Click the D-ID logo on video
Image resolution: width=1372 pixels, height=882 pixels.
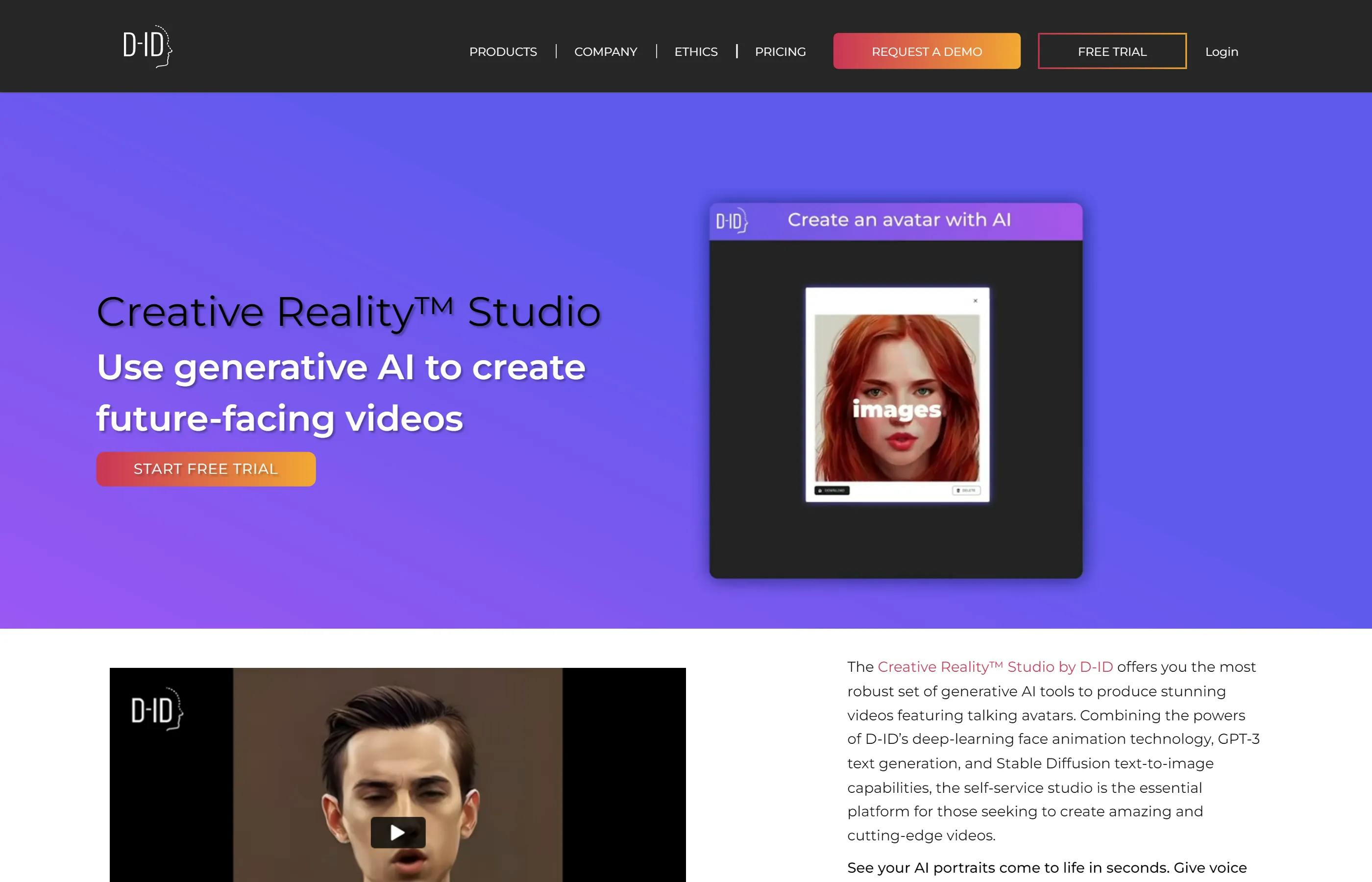(157, 709)
